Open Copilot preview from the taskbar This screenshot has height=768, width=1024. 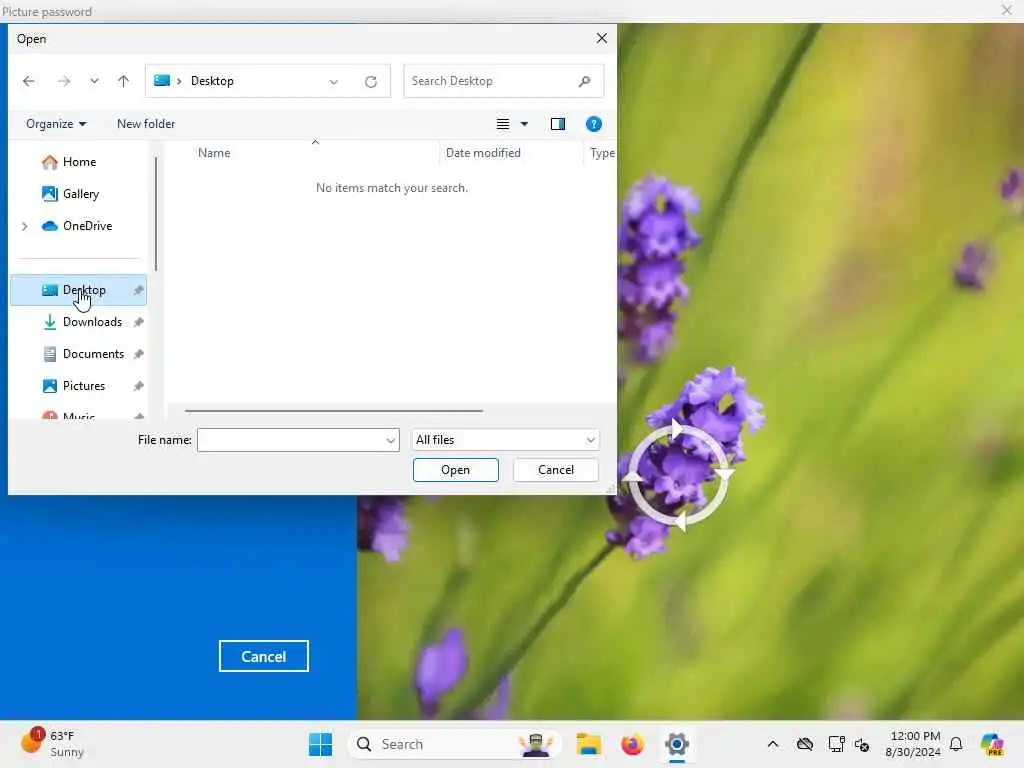[992, 744]
